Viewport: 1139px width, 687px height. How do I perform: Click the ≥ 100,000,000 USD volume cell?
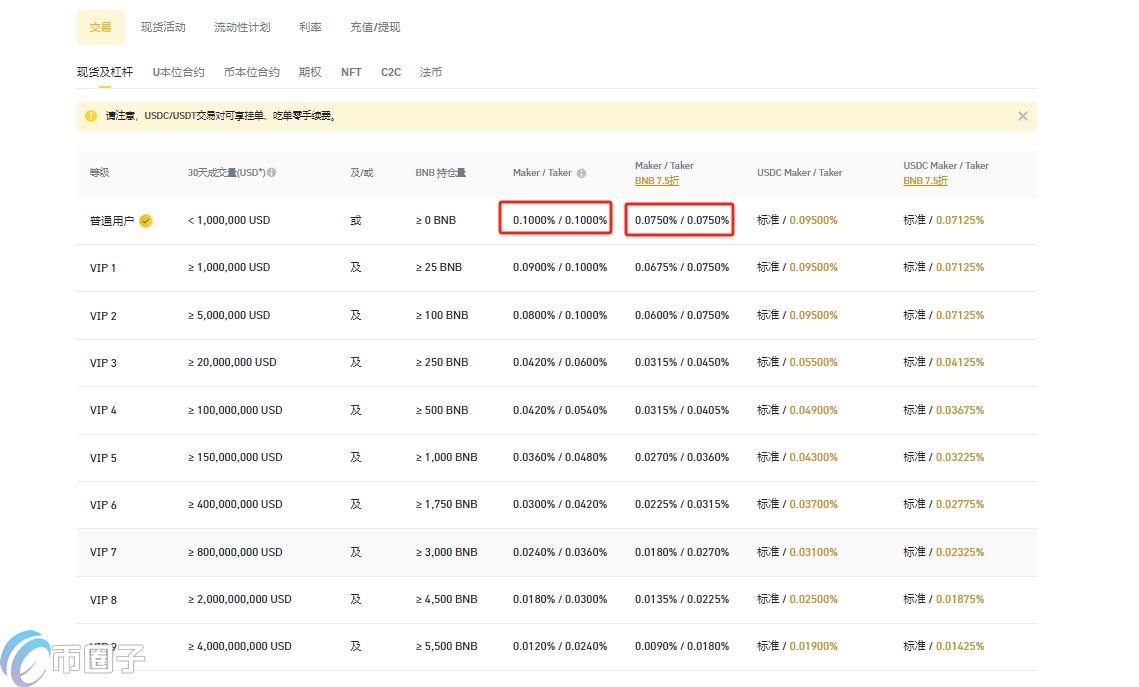[235, 410]
